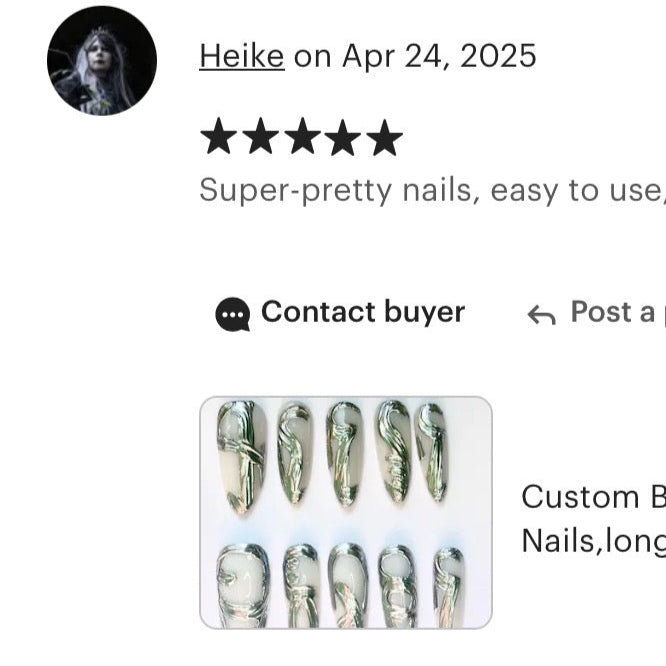The height and width of the screenshot is (666, 666).
Task: Click the last nail in the photo's lower row
Action: click(x=449, y=588)
